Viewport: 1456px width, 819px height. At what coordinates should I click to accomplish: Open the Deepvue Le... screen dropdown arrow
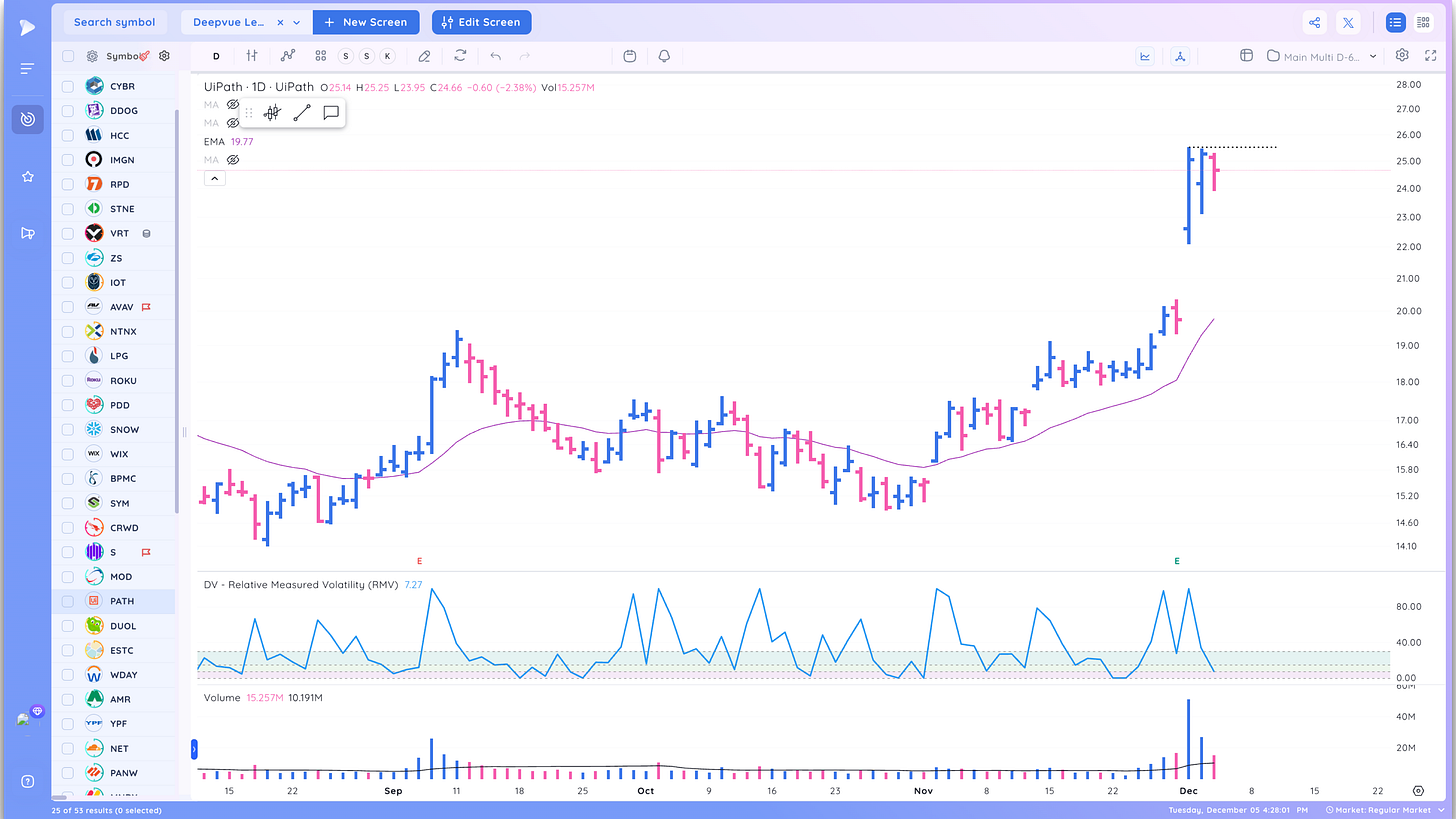[297, 22]
